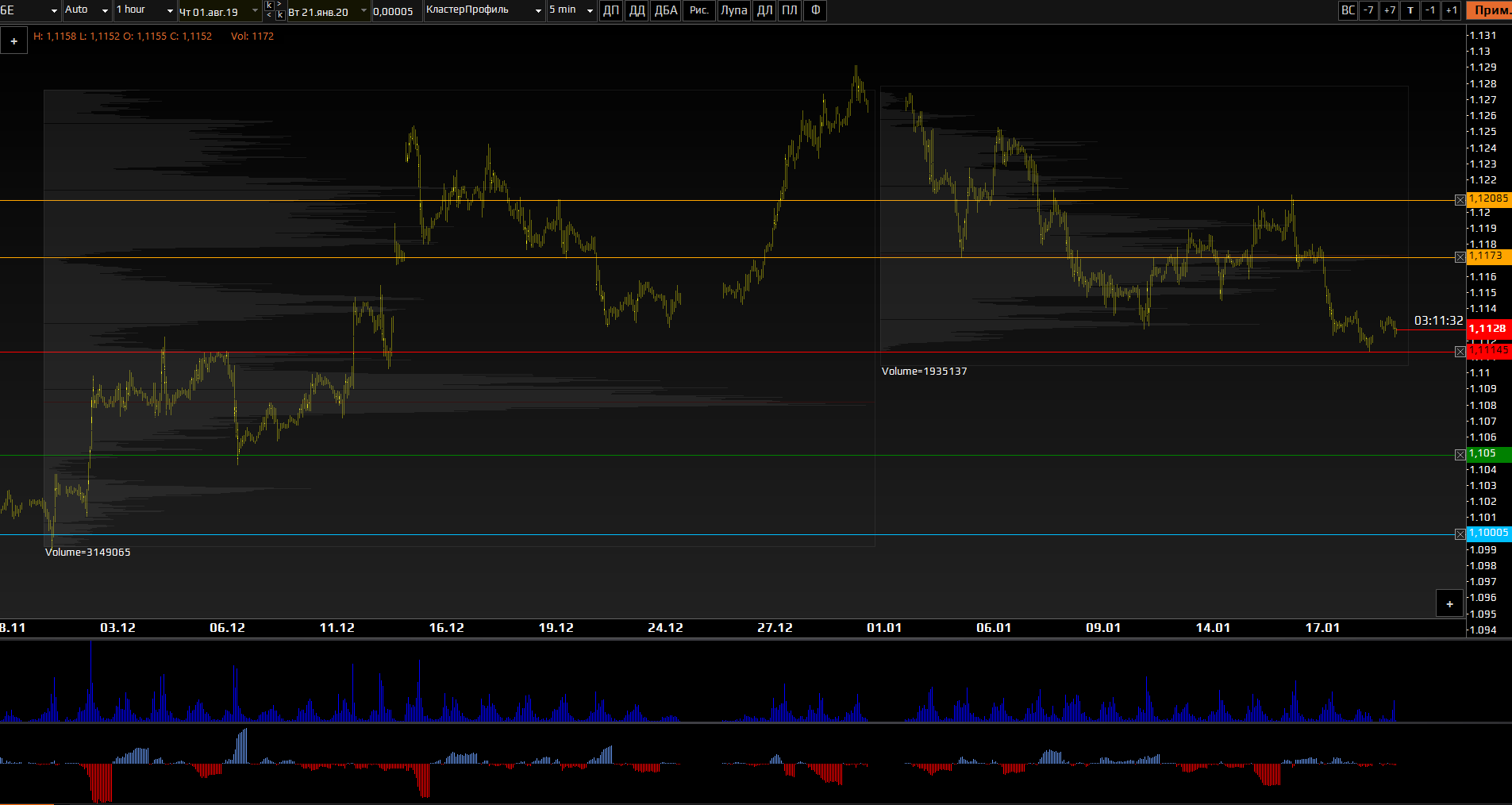This screenshot has width=1512, height=805.
Task: Click the plus button at chart bottom-right
Action: [1450, 603]
